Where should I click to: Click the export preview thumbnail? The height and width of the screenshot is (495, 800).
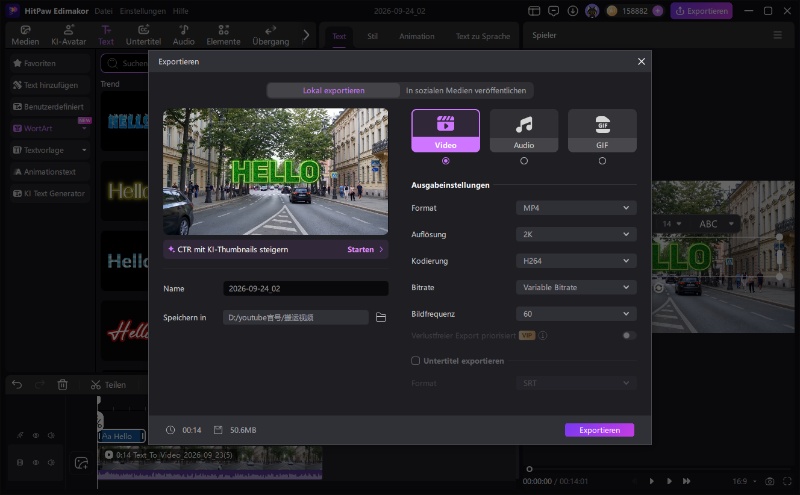point(276,171)
